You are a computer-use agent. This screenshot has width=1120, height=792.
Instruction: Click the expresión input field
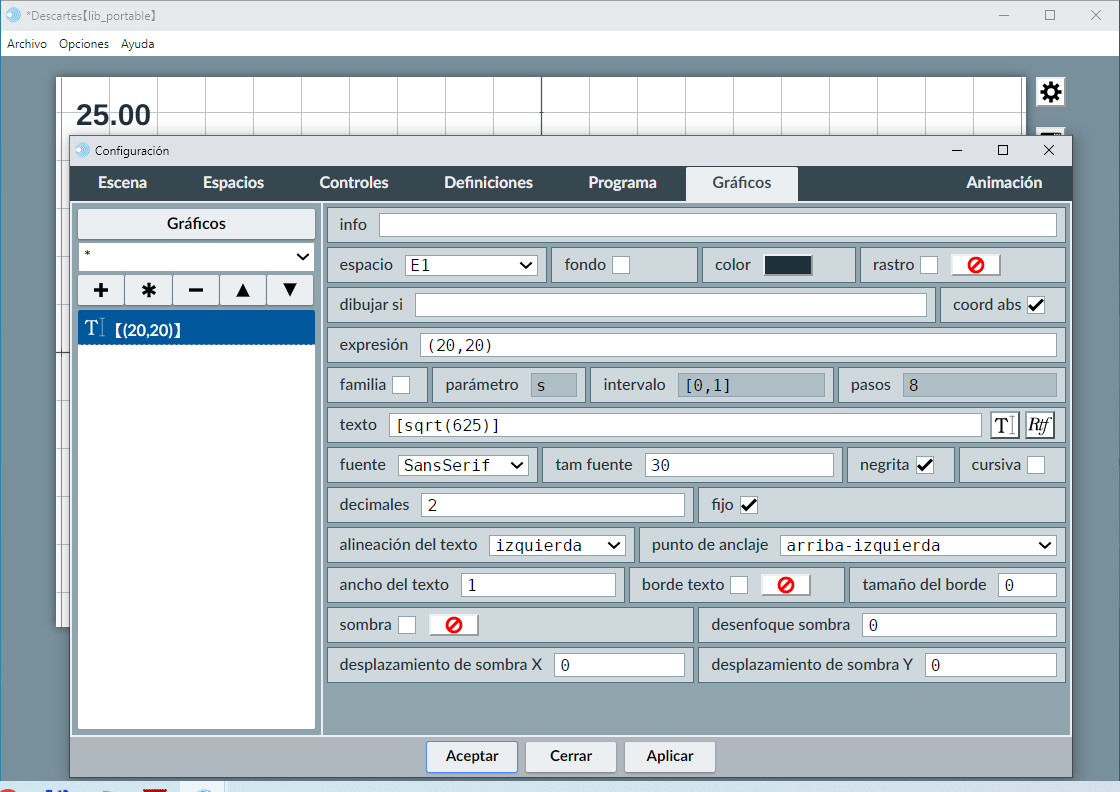tap(737, 345)
